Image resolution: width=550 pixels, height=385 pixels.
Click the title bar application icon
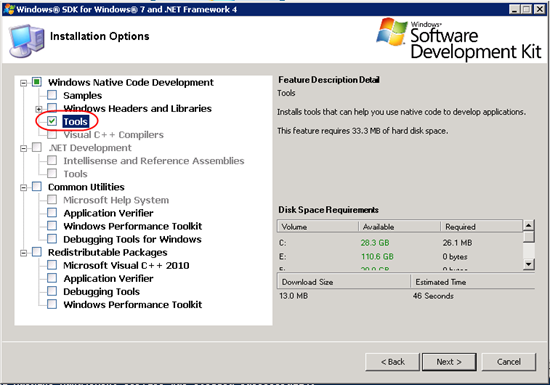pos(9,9)
